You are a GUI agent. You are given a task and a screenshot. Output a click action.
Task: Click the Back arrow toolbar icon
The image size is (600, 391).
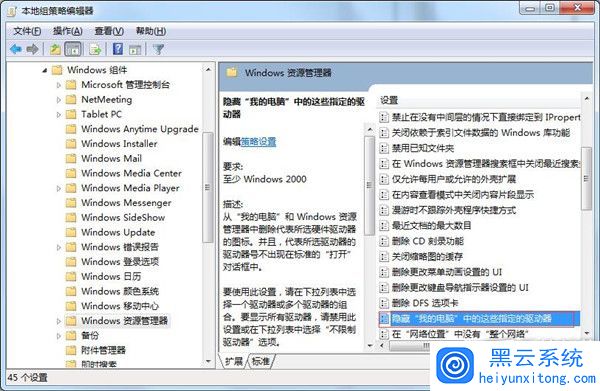point(16,49)
